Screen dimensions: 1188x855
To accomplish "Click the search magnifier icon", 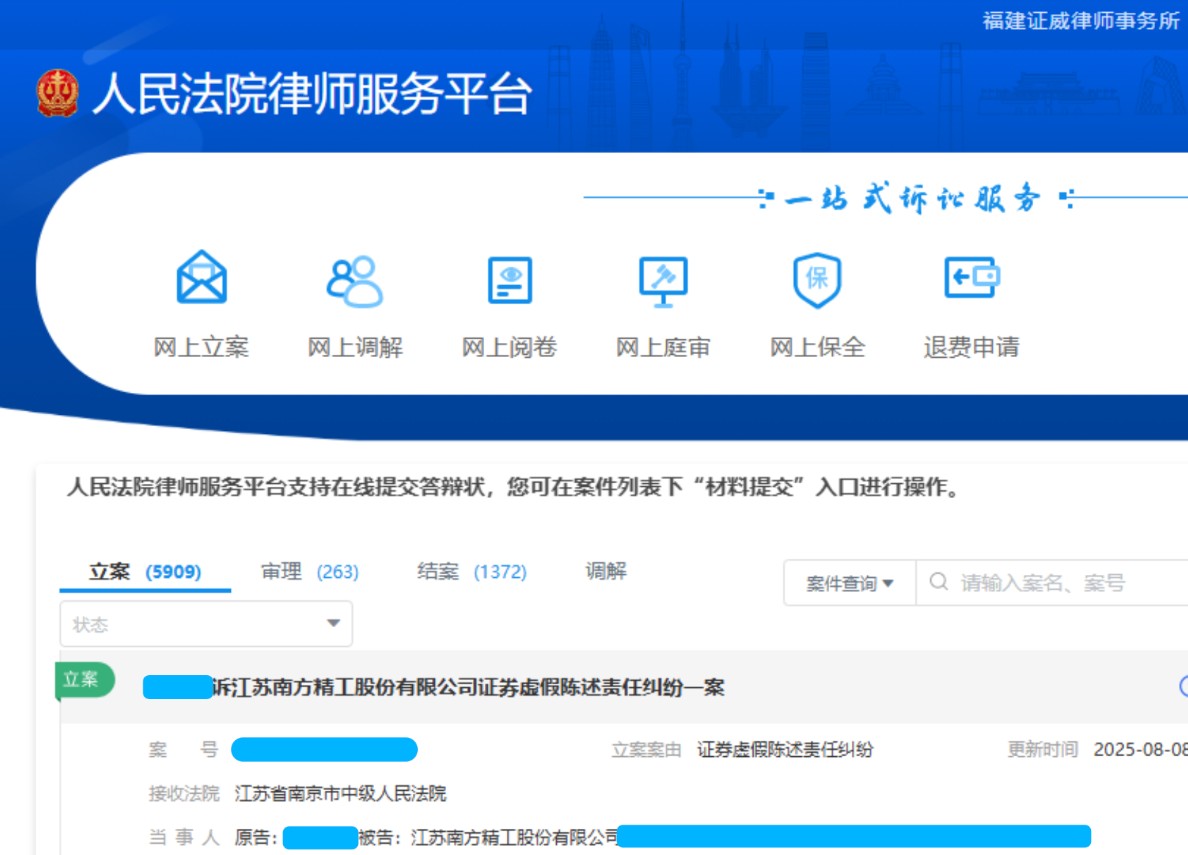I will pos(939,582).
